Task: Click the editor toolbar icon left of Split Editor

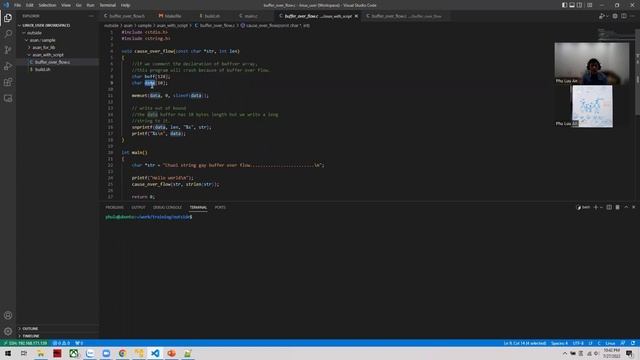Action: point(615,16)
